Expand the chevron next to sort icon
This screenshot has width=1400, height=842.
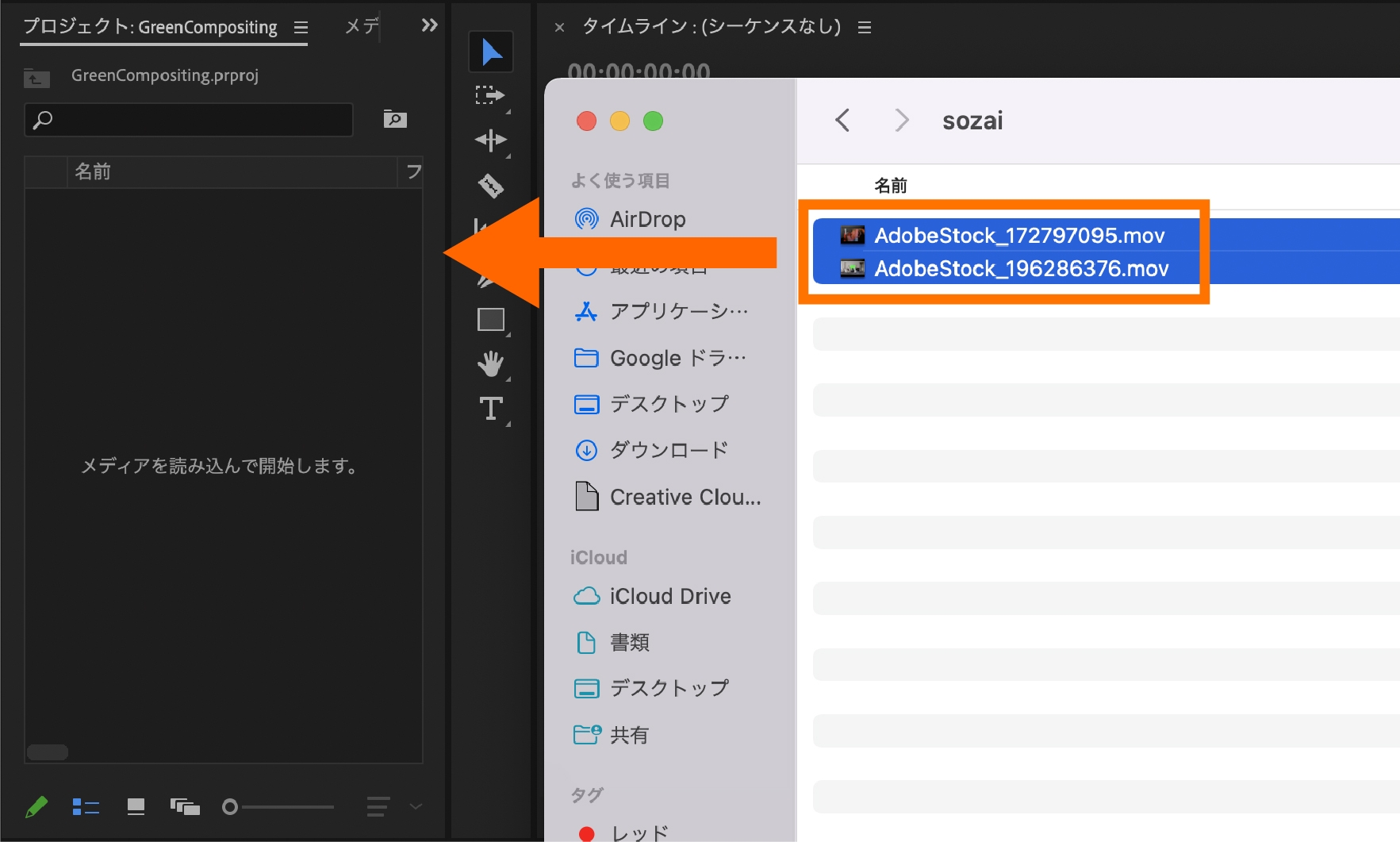pyautogui.click(x=416, y=806)
